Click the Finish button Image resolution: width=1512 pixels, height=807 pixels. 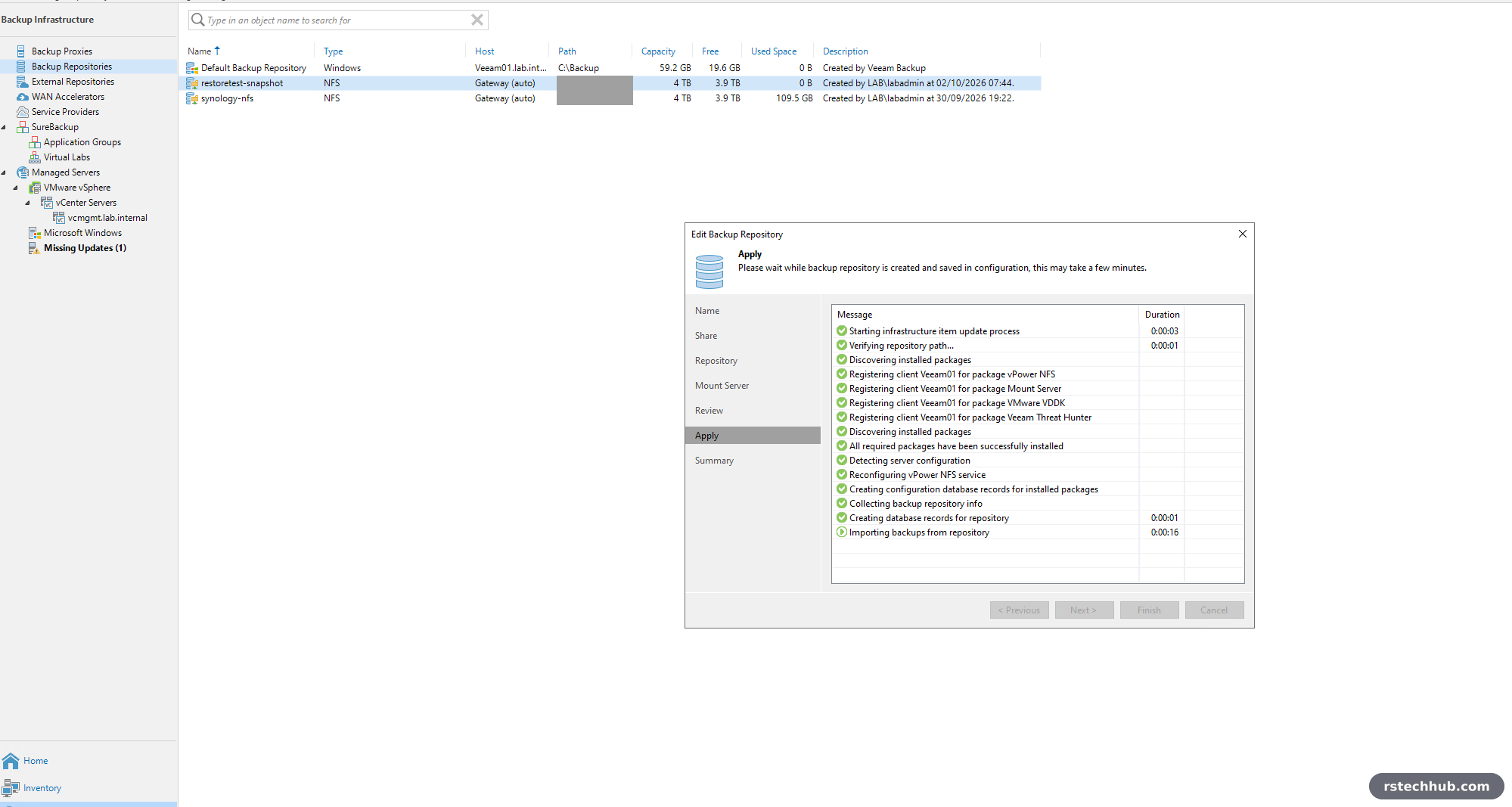(x=1150, y=610)
